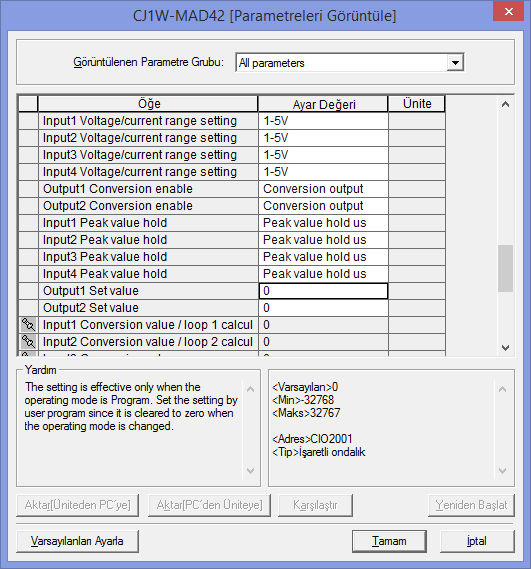Click the Yeniden Başlat button
This screenshot has height=569, width=531.
coord(471,505)
